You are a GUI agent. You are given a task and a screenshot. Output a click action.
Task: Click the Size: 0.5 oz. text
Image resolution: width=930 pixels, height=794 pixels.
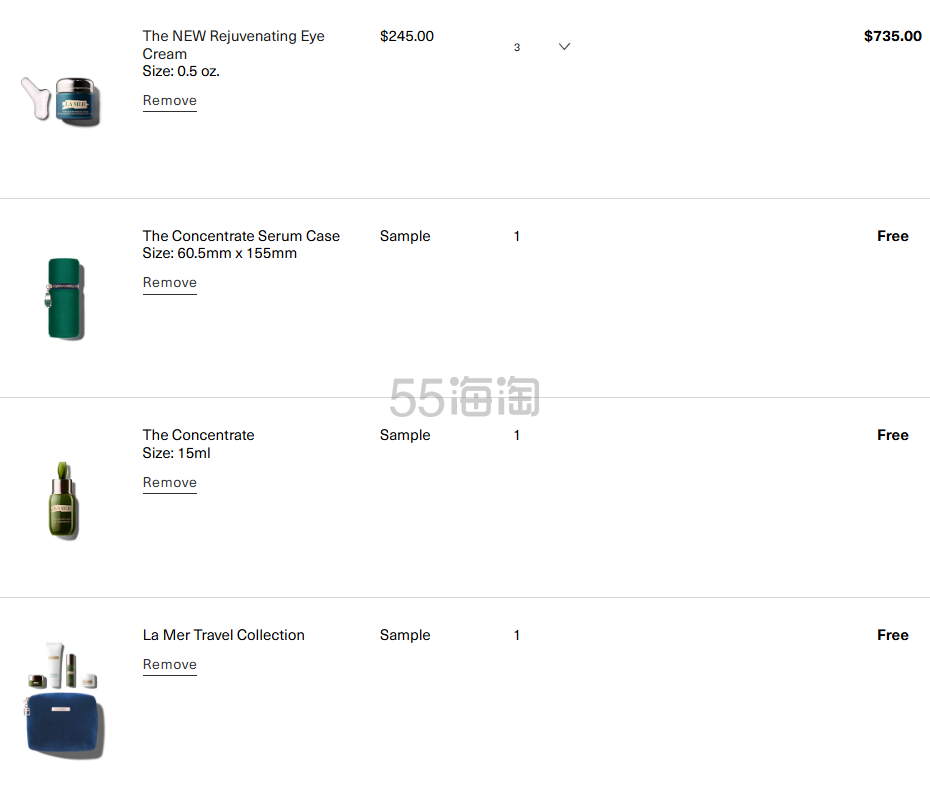[181, 71]
